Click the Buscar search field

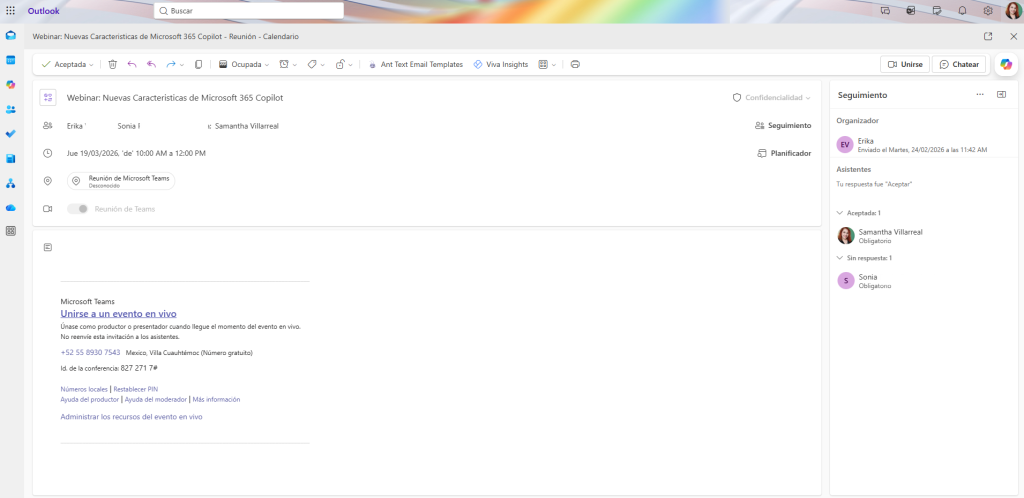(x=250, y=10)
